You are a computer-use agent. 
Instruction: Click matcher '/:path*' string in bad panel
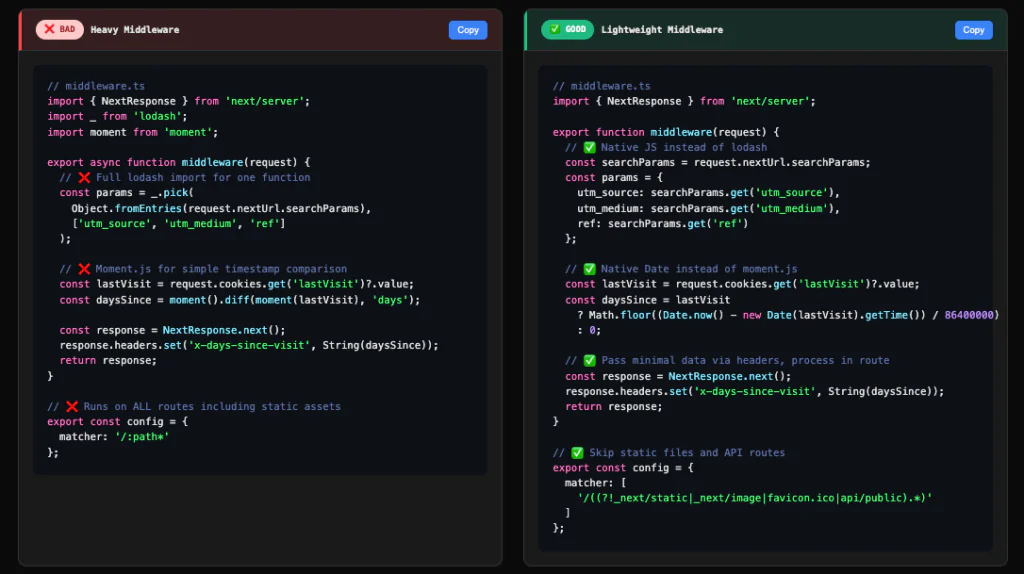point(142,437)
